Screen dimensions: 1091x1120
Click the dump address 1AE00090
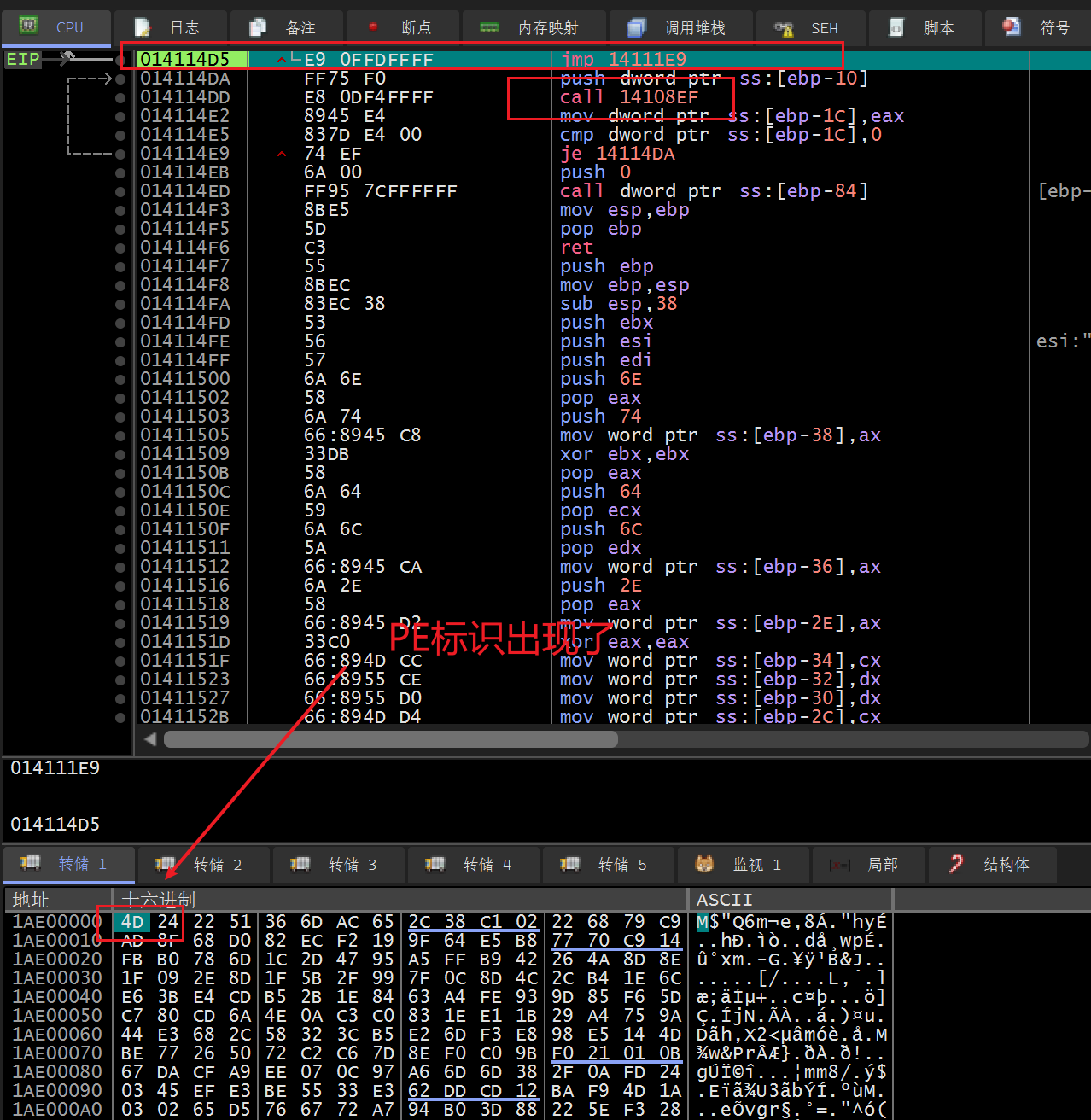click(x=57, y=1091)
